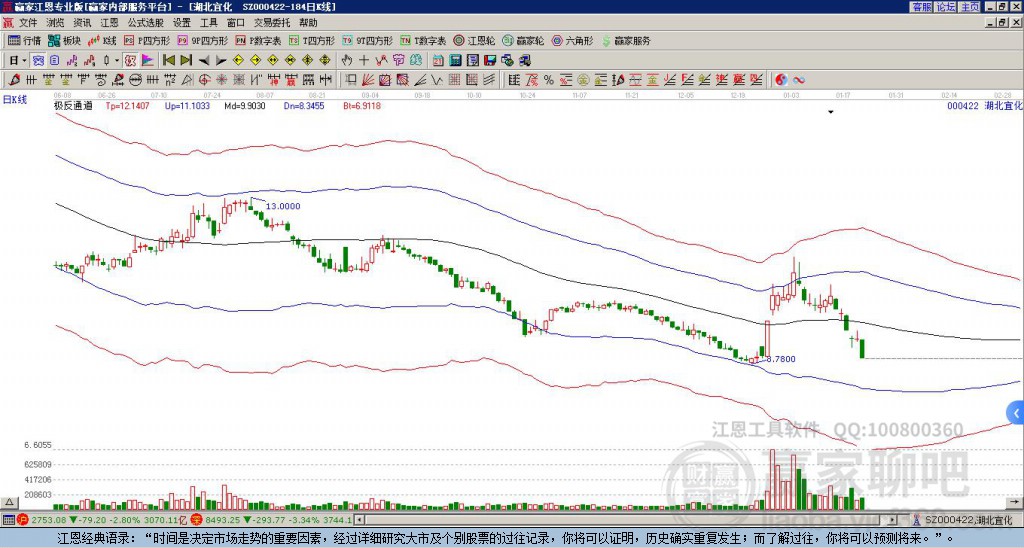This screenshot has height=548, width=1024.
Task: Click the 8493.25 index status value
Action: click(x=224, y=520)
